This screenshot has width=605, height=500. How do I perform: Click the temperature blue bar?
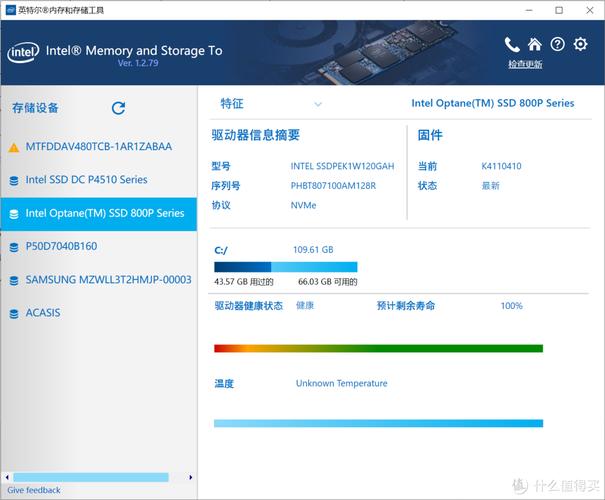tap(379, 423)
